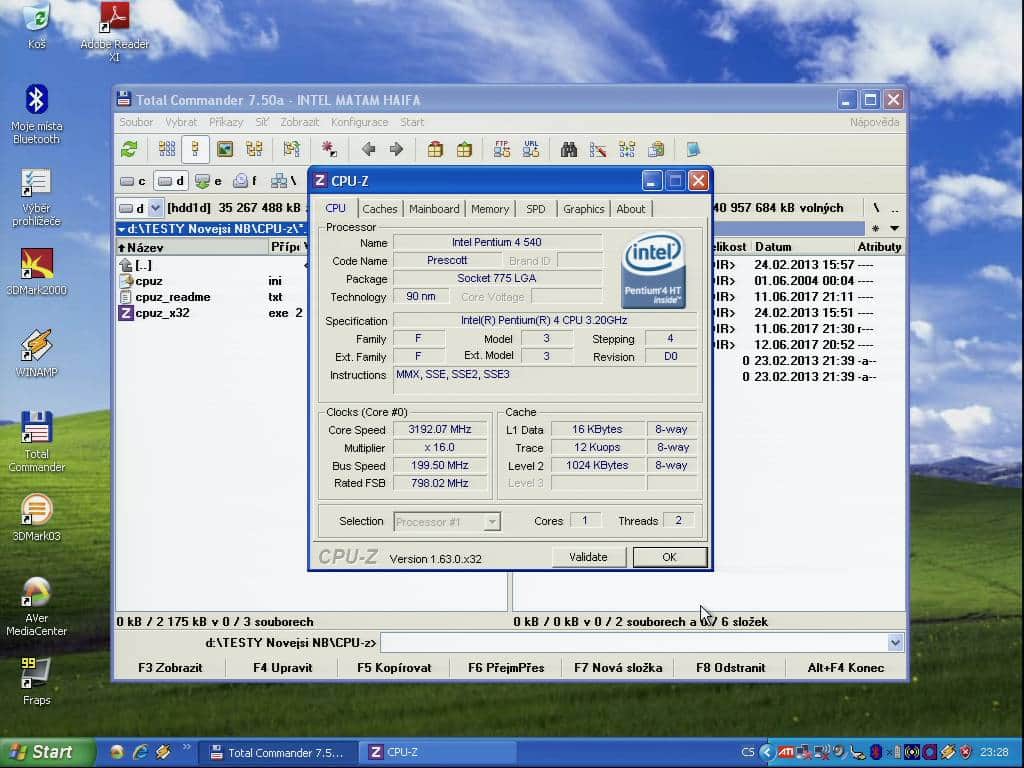Select the cpuz ini file
The image size is (1024, 768).
tap(212, 281)
